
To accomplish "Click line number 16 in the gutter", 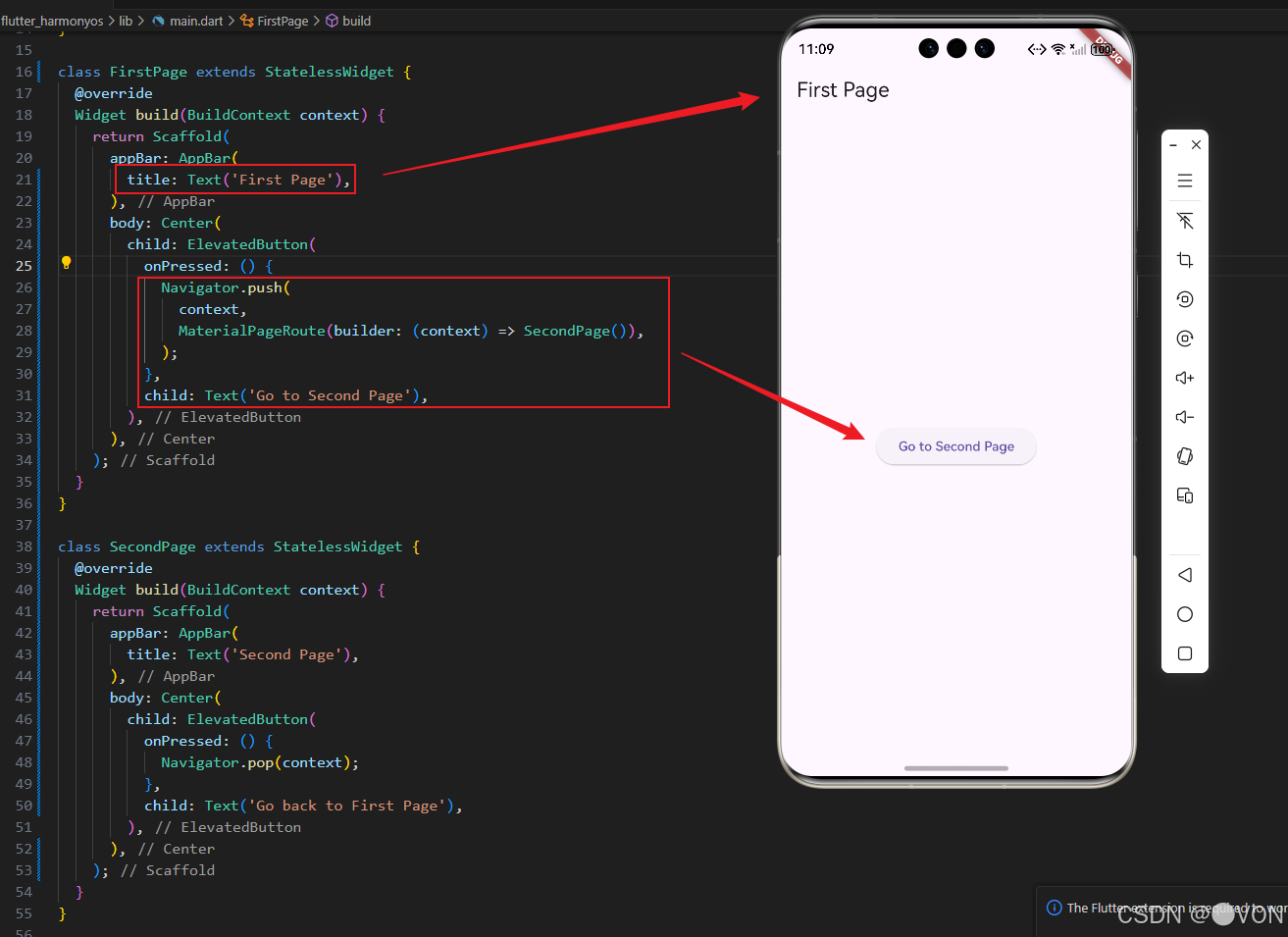I will pyautogui.click(x=24, y=72).
